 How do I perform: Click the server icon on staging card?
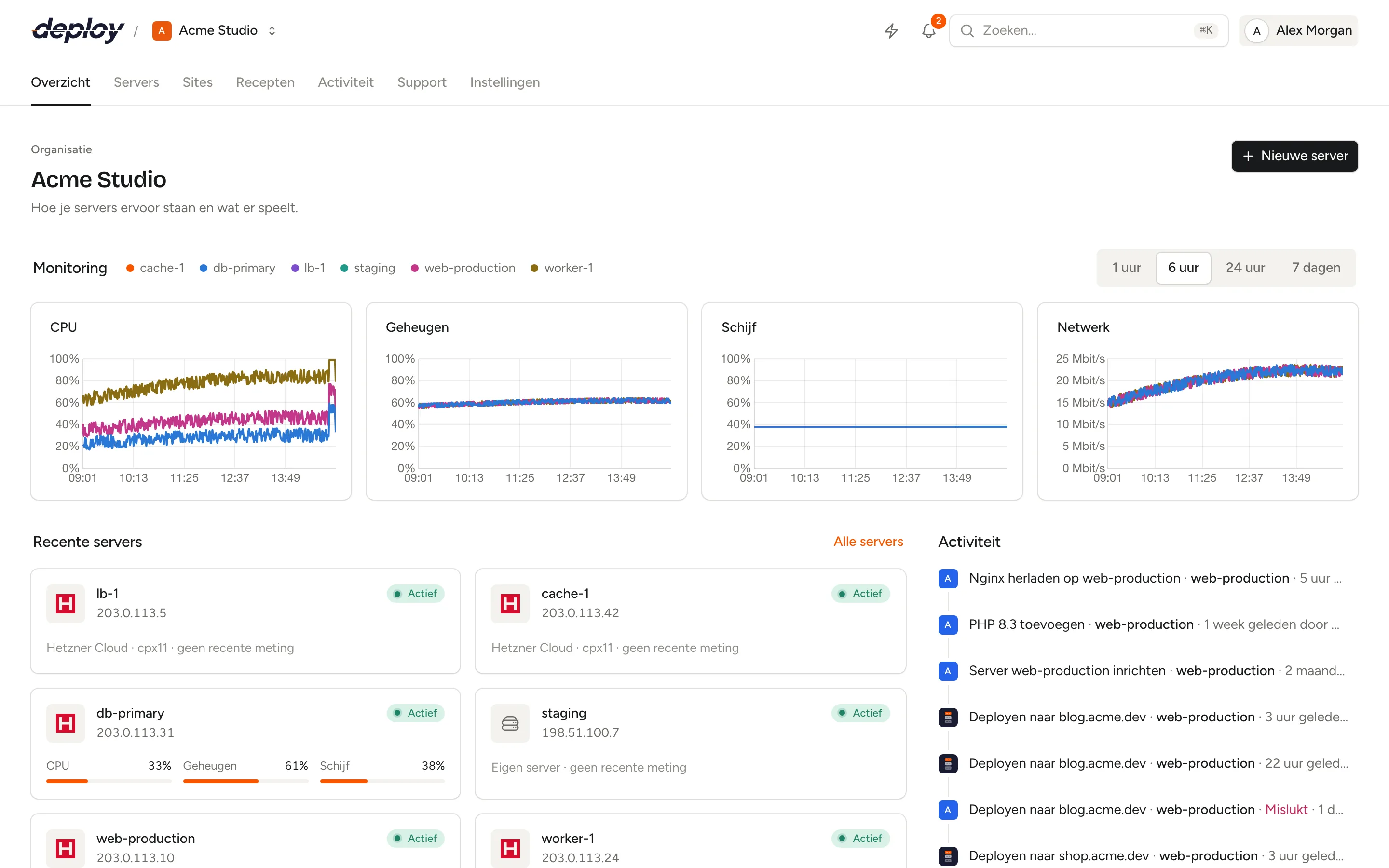coord(510,723)
